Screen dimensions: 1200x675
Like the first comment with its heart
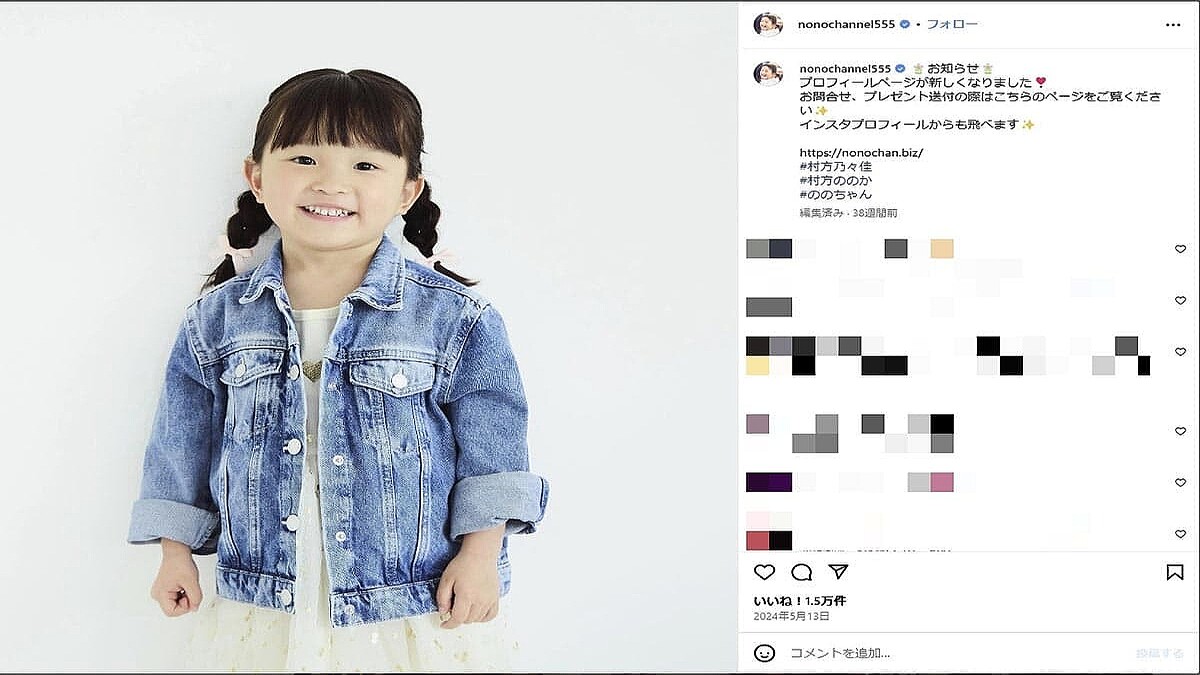click(1180, 249)
